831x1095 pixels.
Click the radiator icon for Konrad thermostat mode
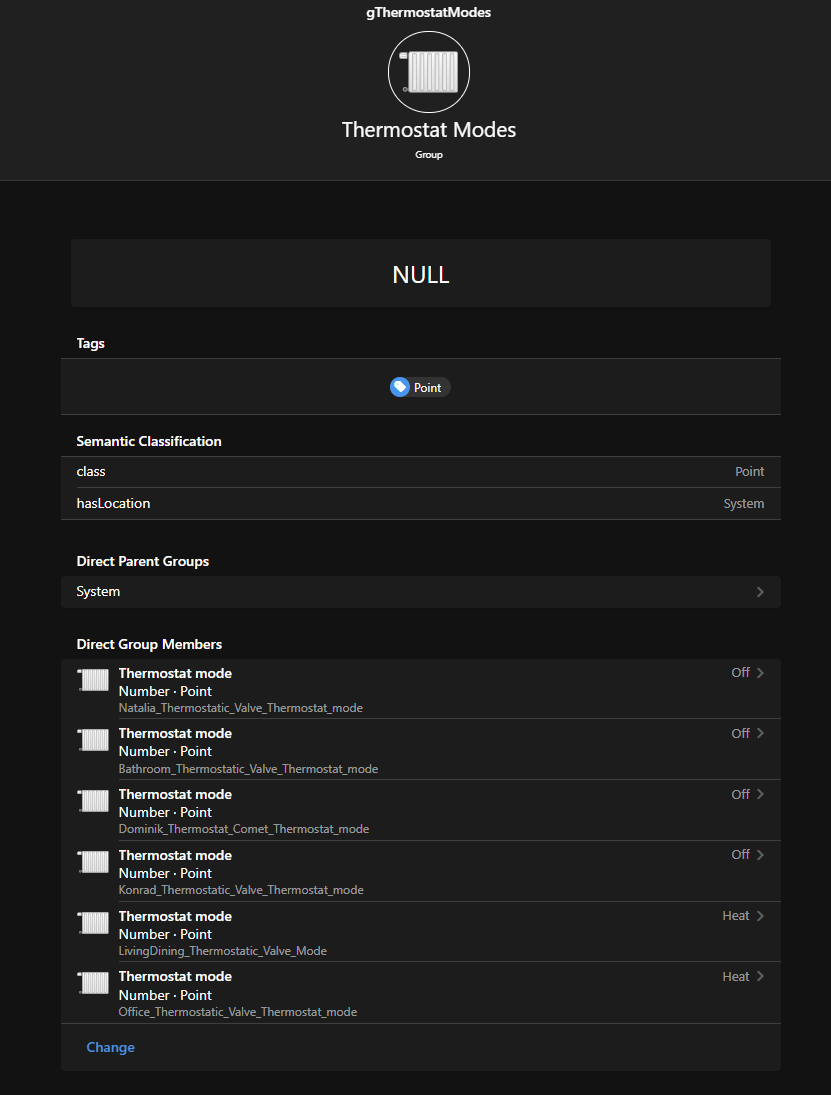[x=94, y=862]
